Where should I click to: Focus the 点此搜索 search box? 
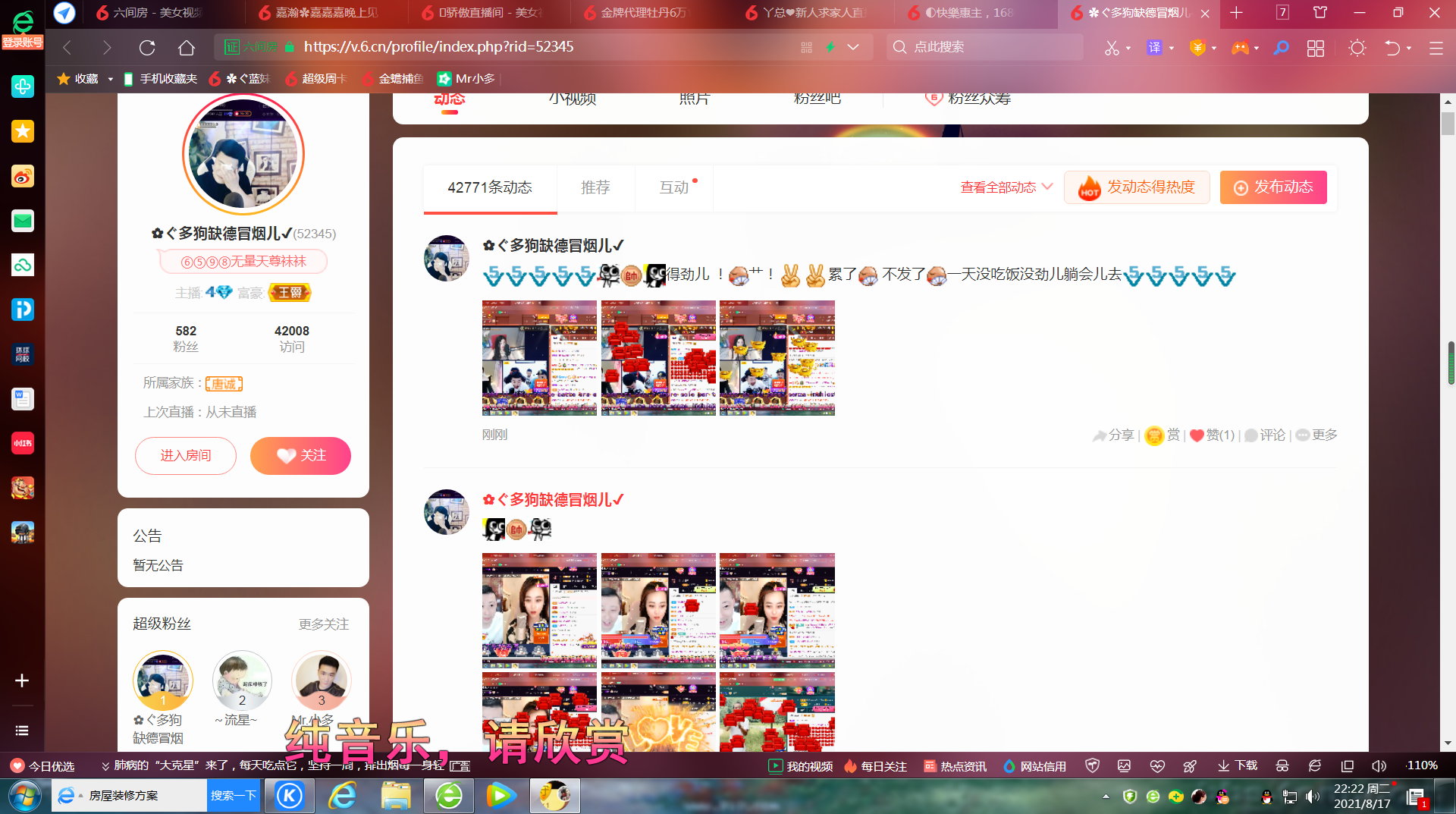tap(985, 47)
